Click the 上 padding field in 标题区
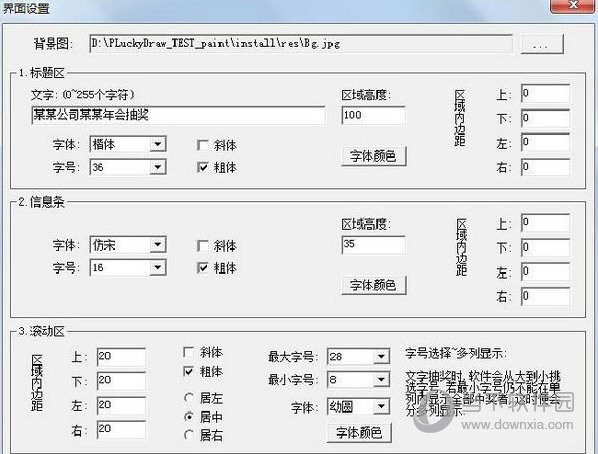This screenshot has width=598, height=454. [x=545, y=93]
